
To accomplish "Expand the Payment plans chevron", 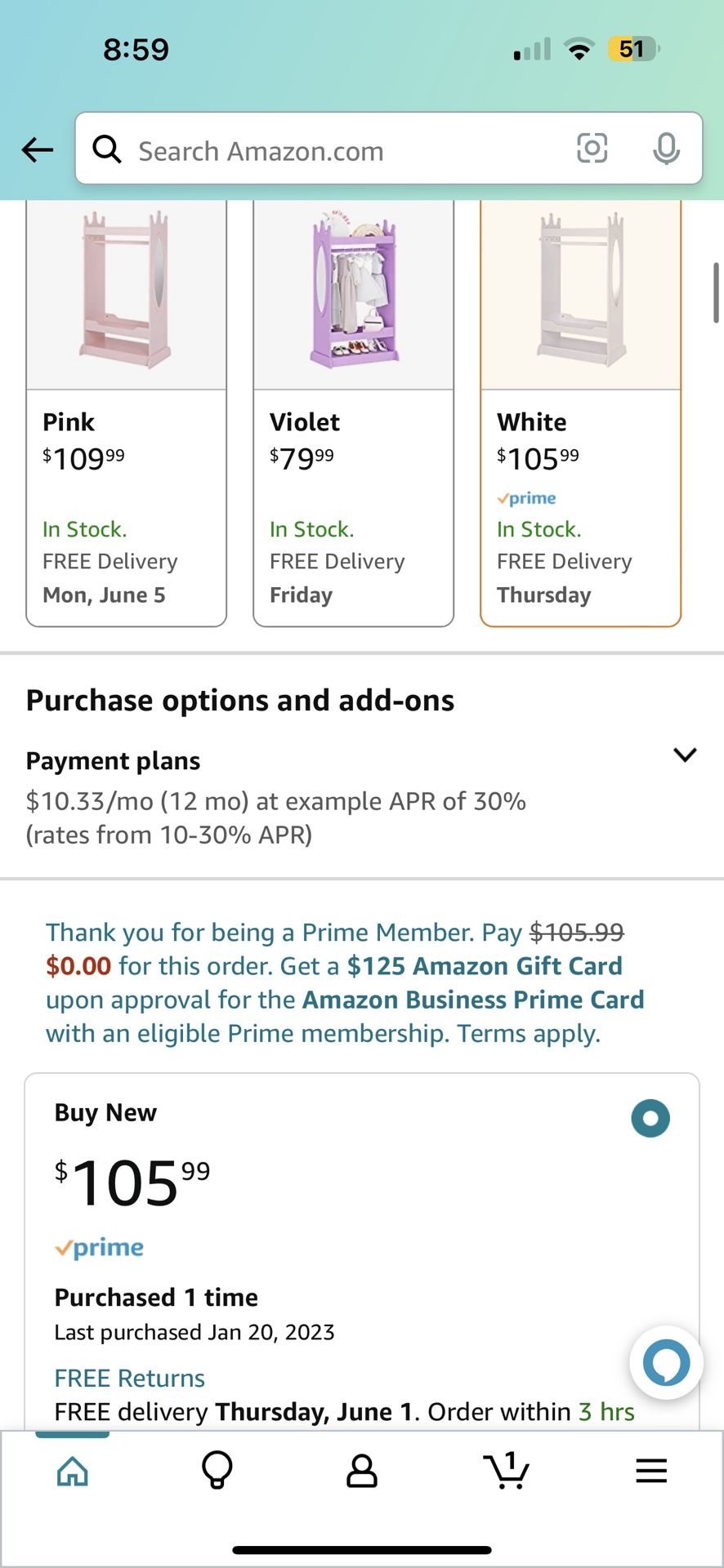I will tap(685, 755).
